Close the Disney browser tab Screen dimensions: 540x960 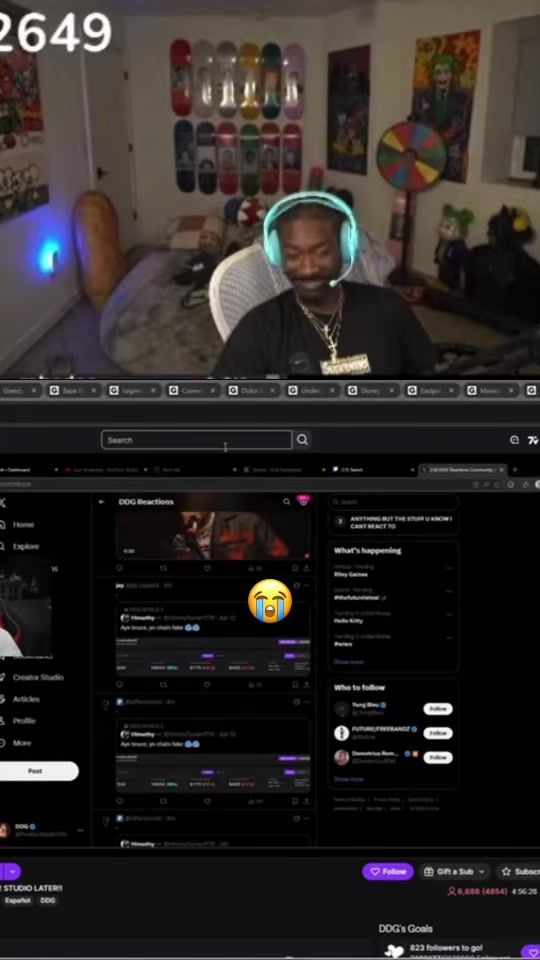[x=392, y=390]
